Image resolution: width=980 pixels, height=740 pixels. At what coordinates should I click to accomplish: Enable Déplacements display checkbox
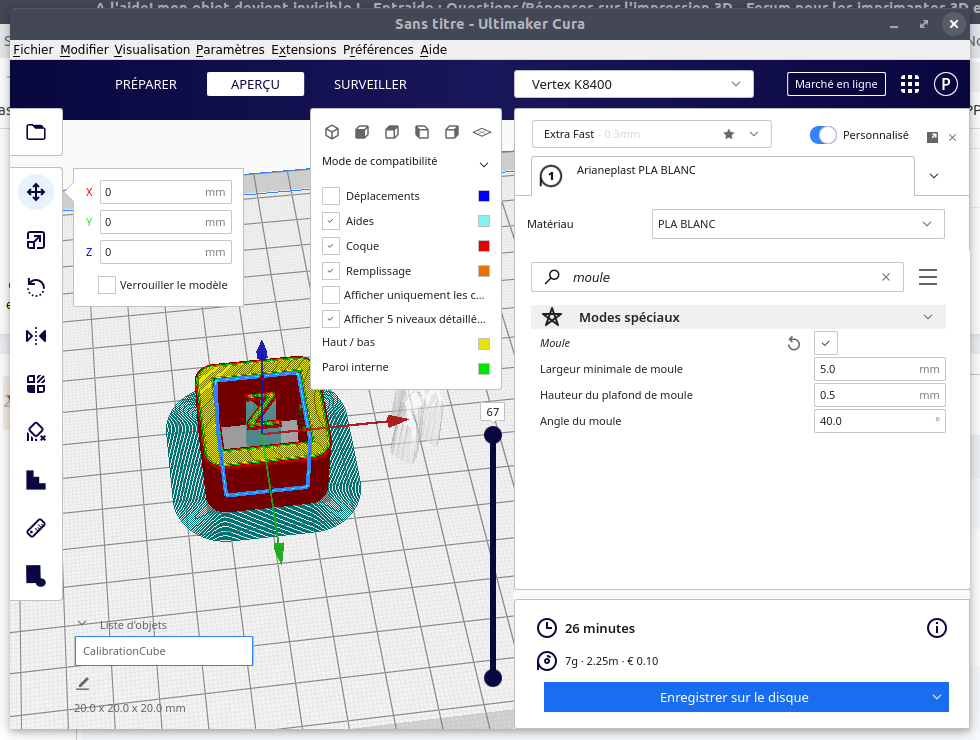click(x=331, y=196)
